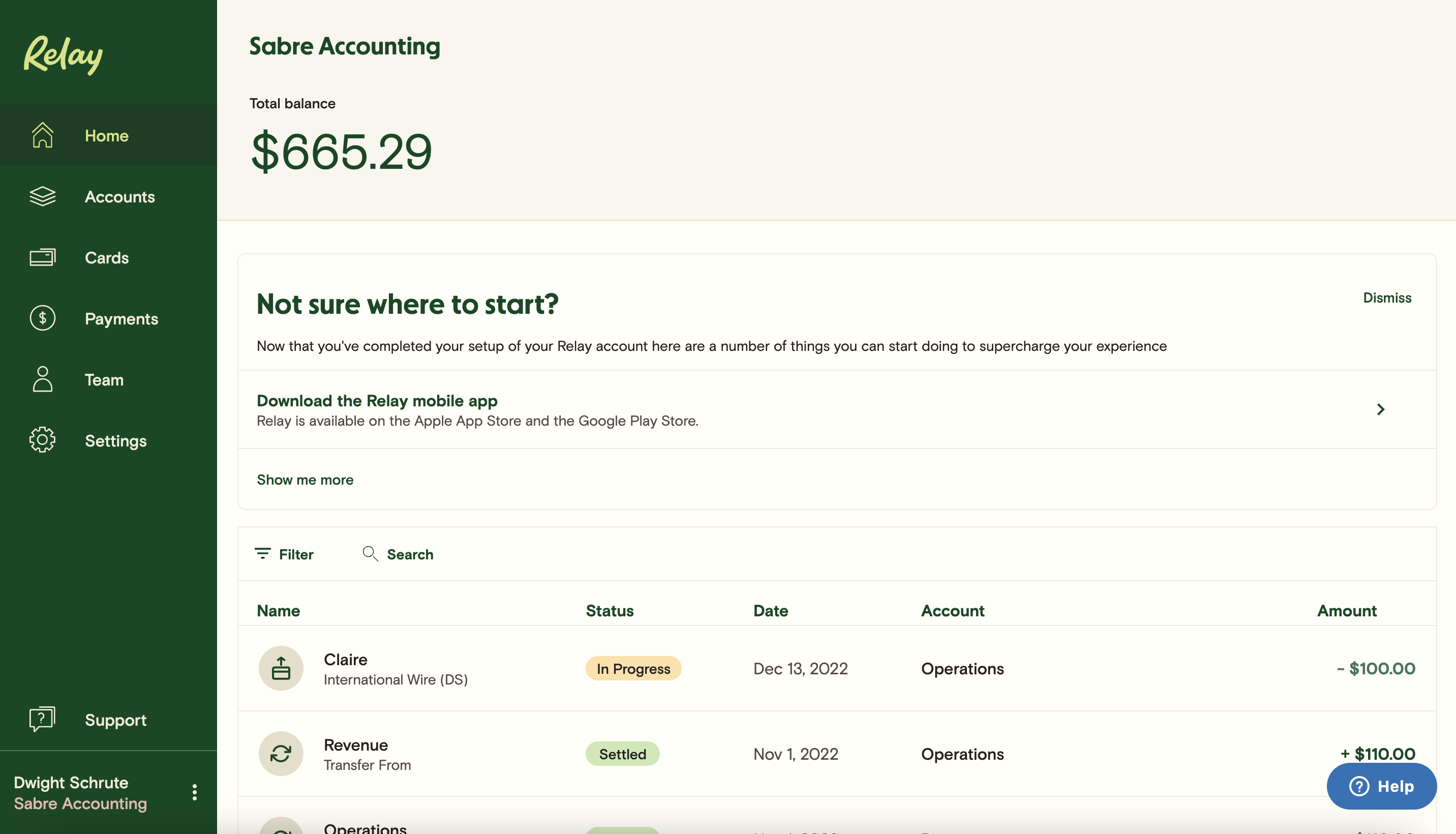Viewport: 1456px width, 834px height.
Task: Click the Search button above transactions
Action: (x=398, y=554)
